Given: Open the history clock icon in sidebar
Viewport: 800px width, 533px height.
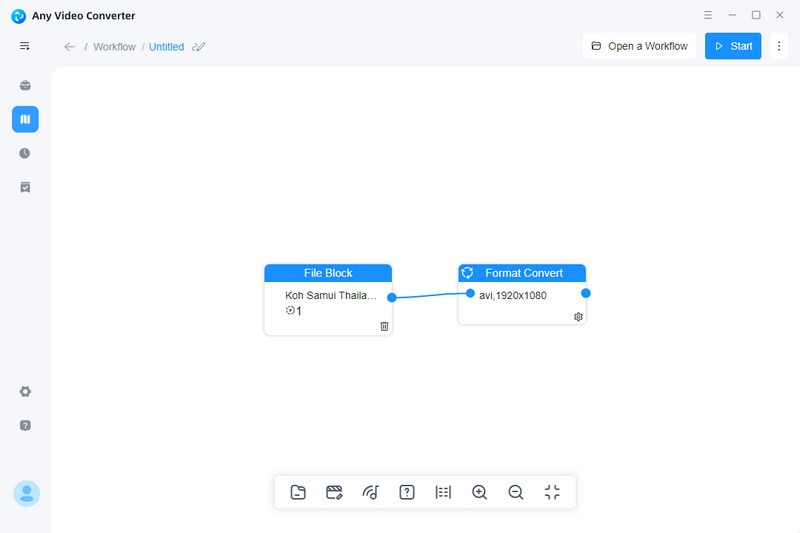Looking at the screenshot, I should coord(25,153).
